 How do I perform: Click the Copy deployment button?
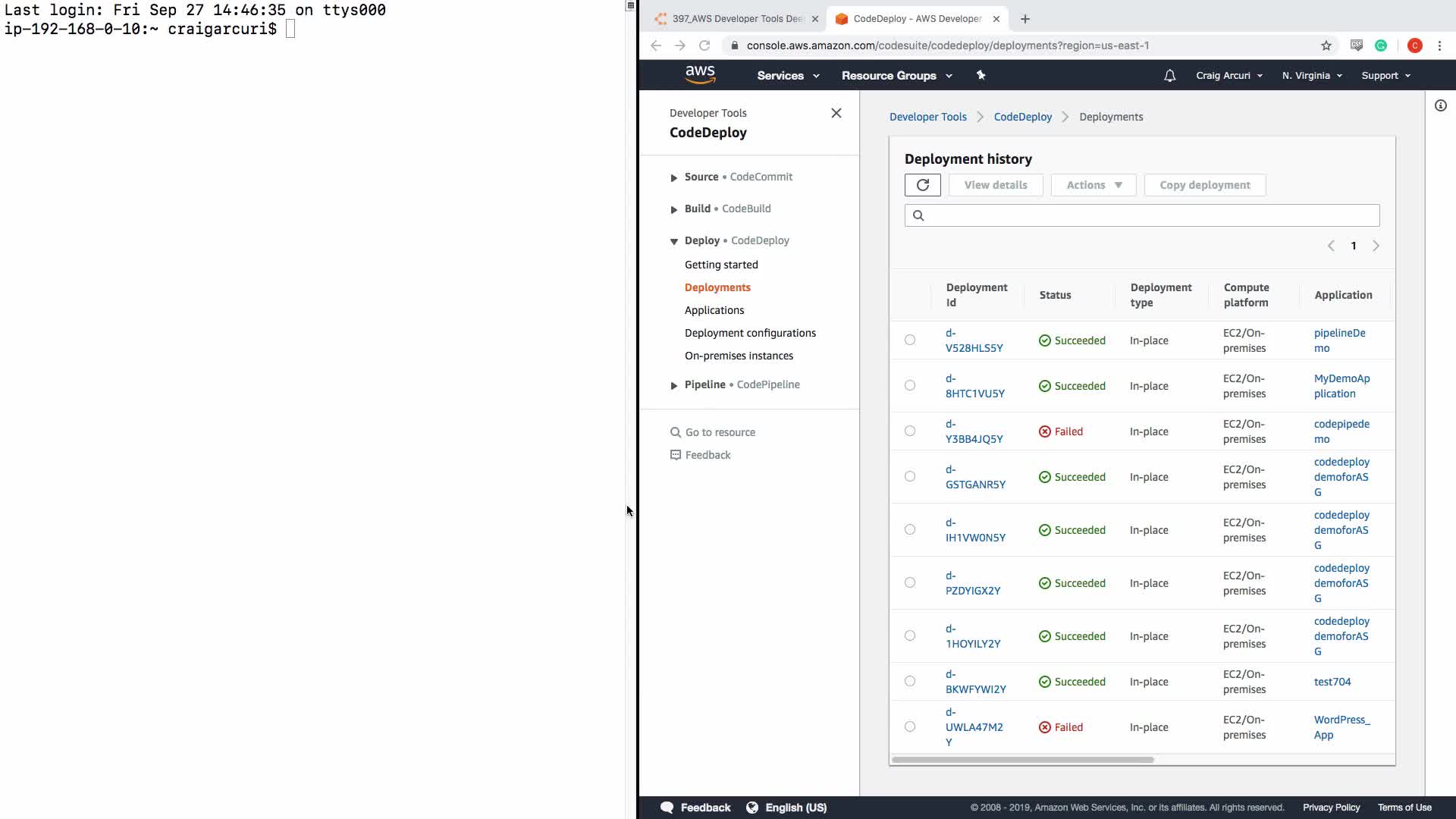tap(1204, 185)
